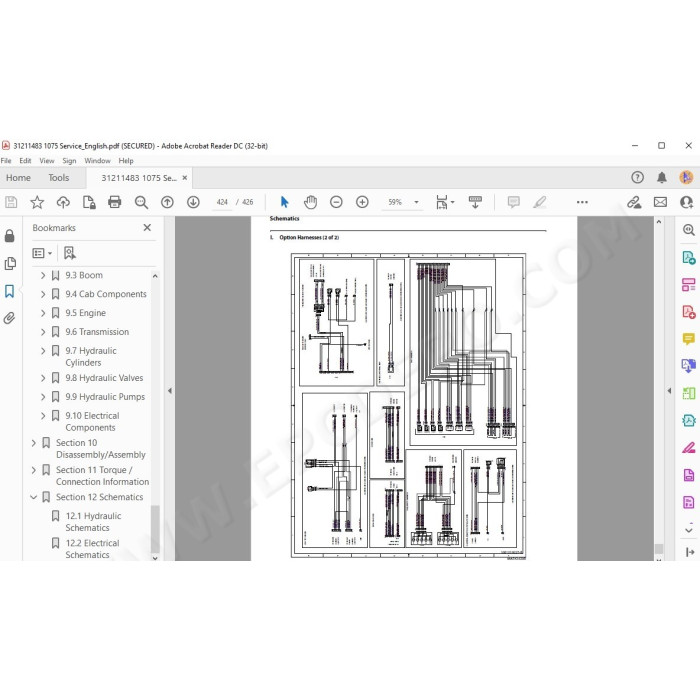
Task: Zoom out with minus button
Action: pos(336,202)
